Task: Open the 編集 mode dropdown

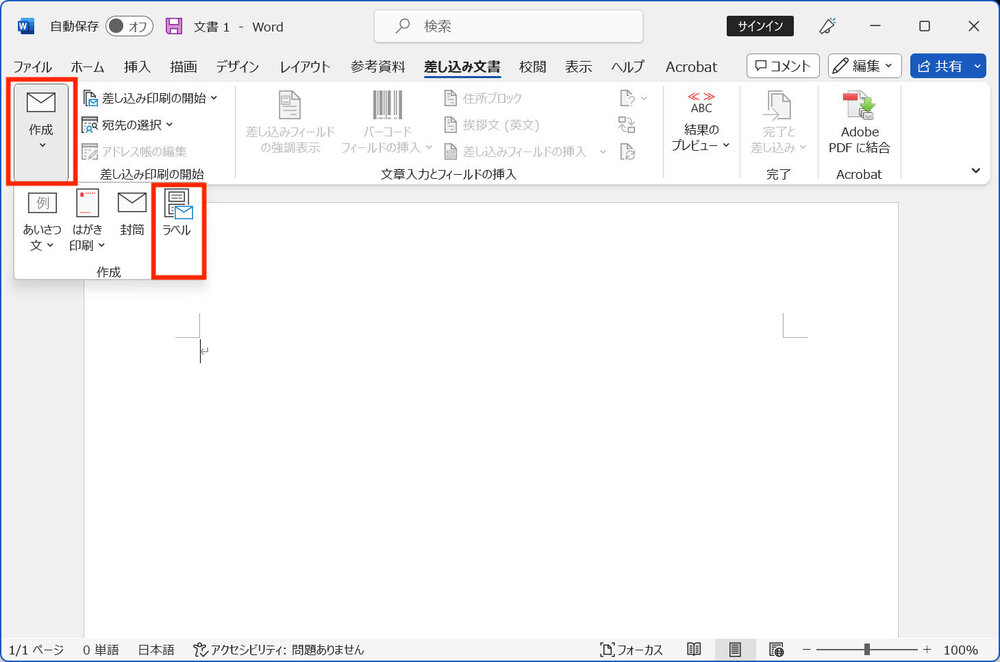Action: 865,66
